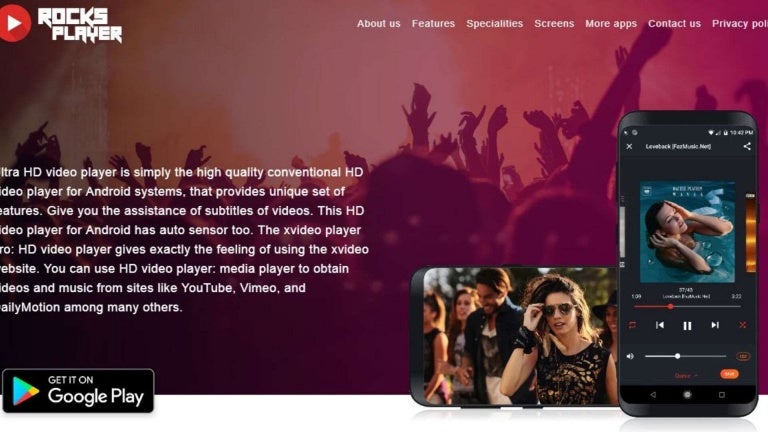Mute using the speaker volume icon

(630, 356)
